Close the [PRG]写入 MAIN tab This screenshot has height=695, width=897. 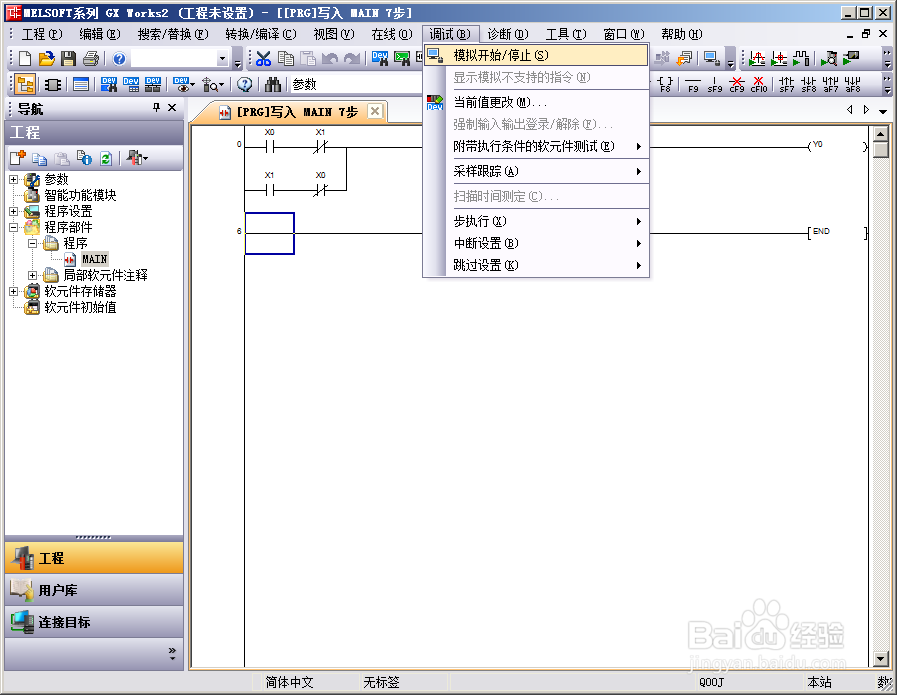point(375,111)
